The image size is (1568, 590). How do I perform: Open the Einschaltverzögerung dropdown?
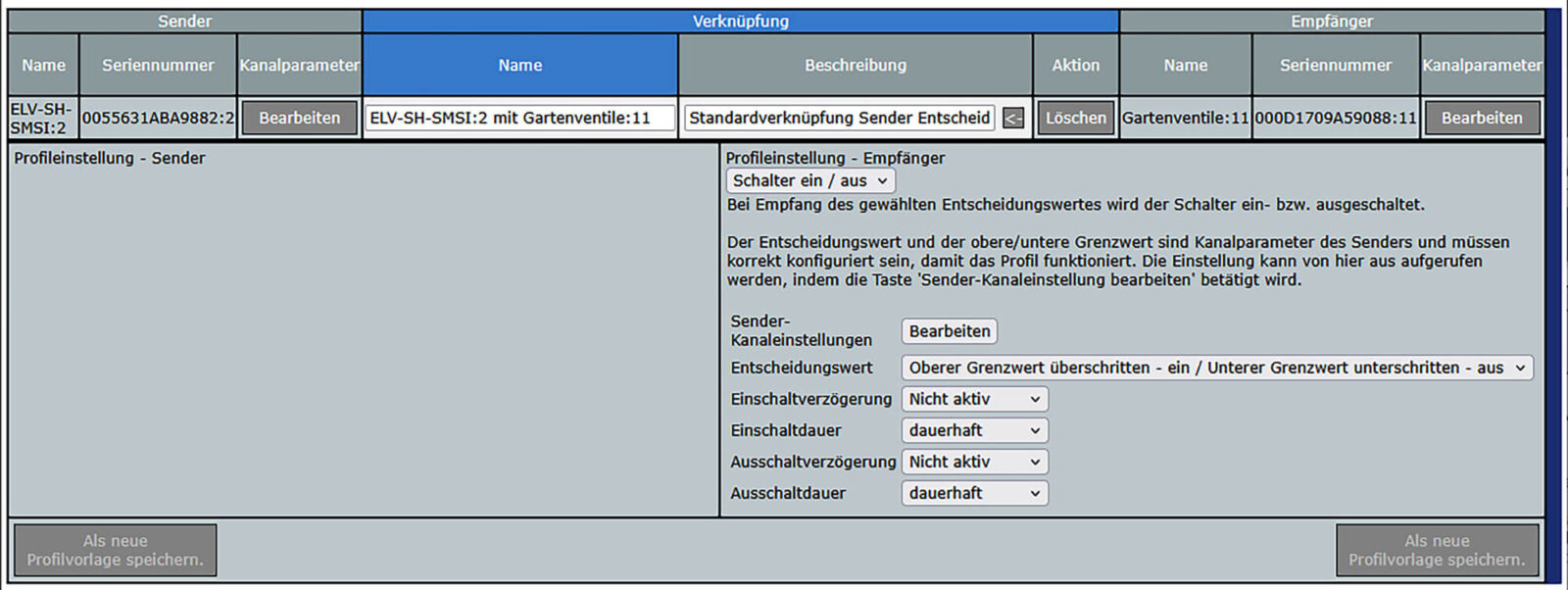(974, 399)
